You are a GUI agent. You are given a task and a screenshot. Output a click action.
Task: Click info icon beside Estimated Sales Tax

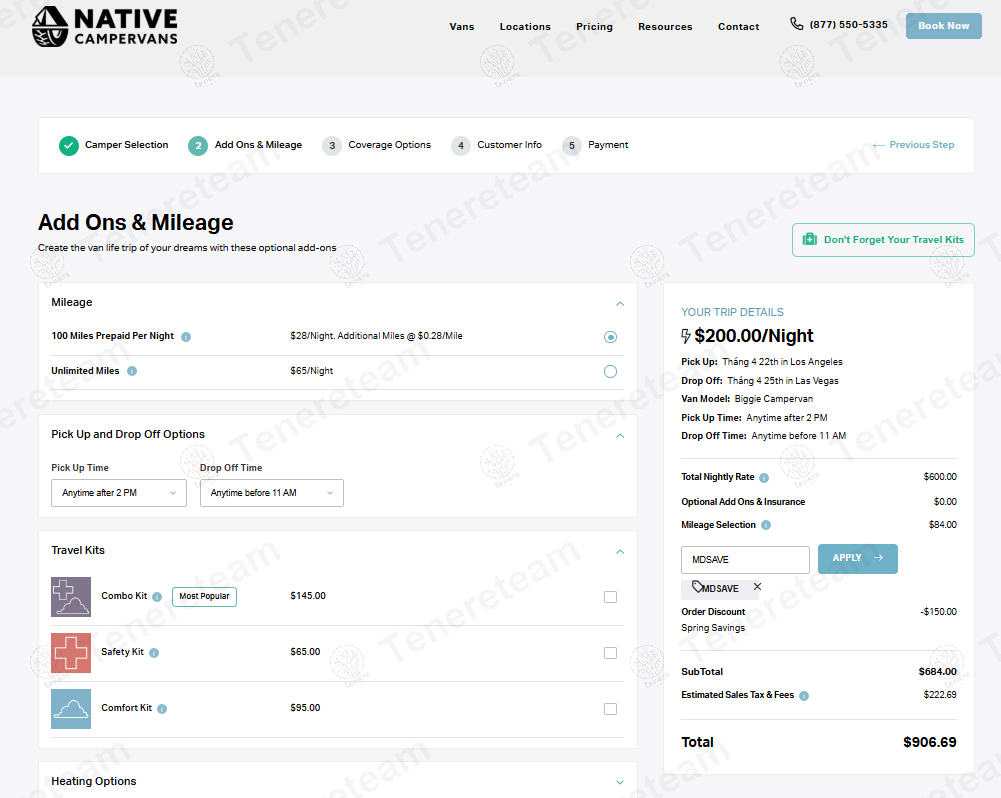point(804,695)
